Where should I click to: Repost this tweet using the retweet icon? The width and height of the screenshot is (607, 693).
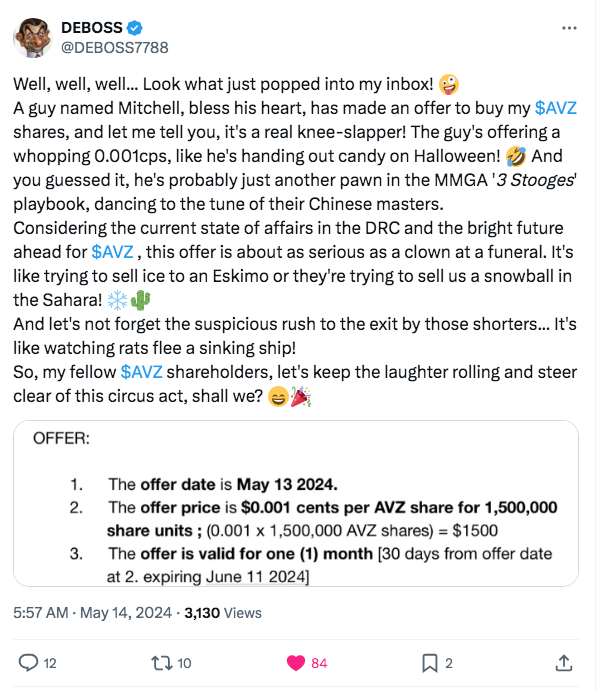coord(160,662)
